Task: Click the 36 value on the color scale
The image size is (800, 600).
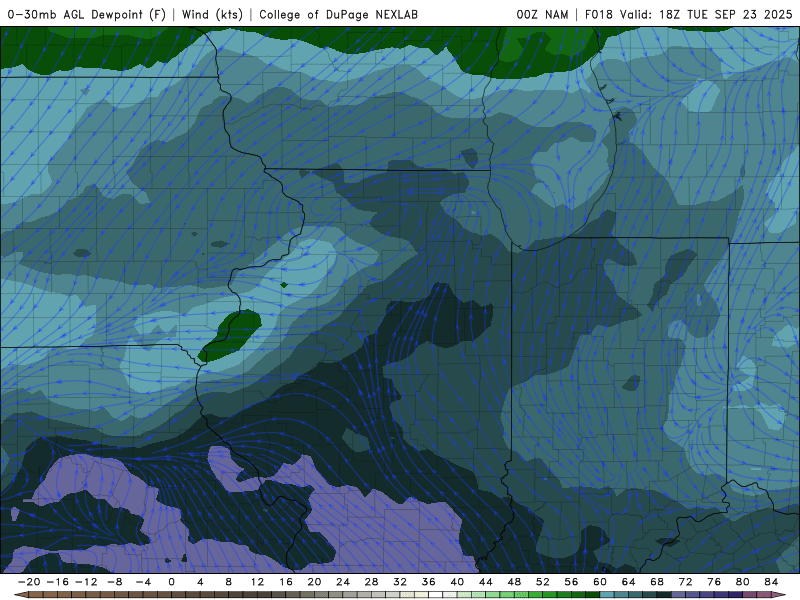Action: pyautogui.click(x=429, y=582)
